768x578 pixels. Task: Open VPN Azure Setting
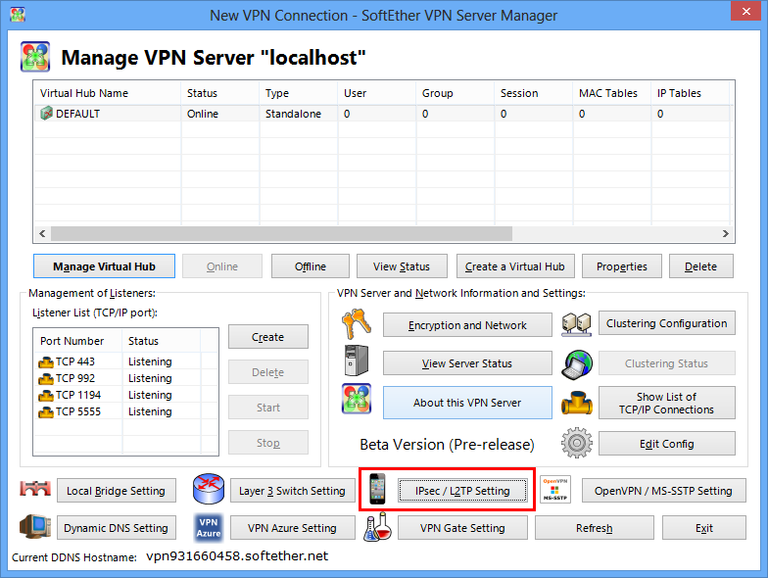[292, 528]
